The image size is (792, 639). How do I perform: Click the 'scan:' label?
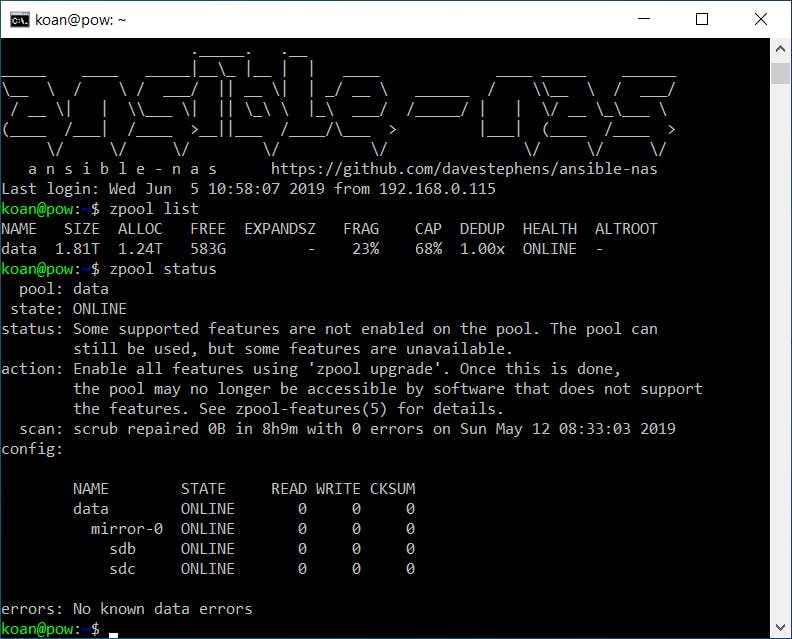[x=41, y=429]
